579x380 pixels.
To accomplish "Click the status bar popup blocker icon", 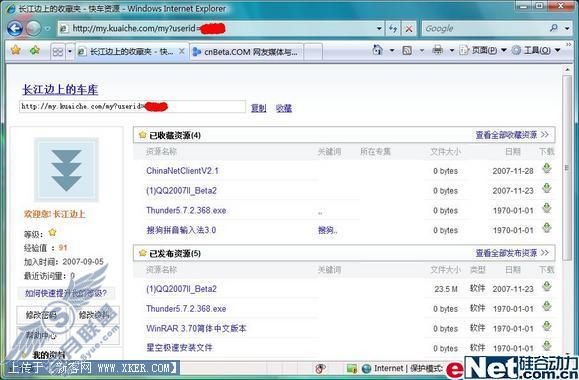I will pyautogui.click(x=321, y=368).
